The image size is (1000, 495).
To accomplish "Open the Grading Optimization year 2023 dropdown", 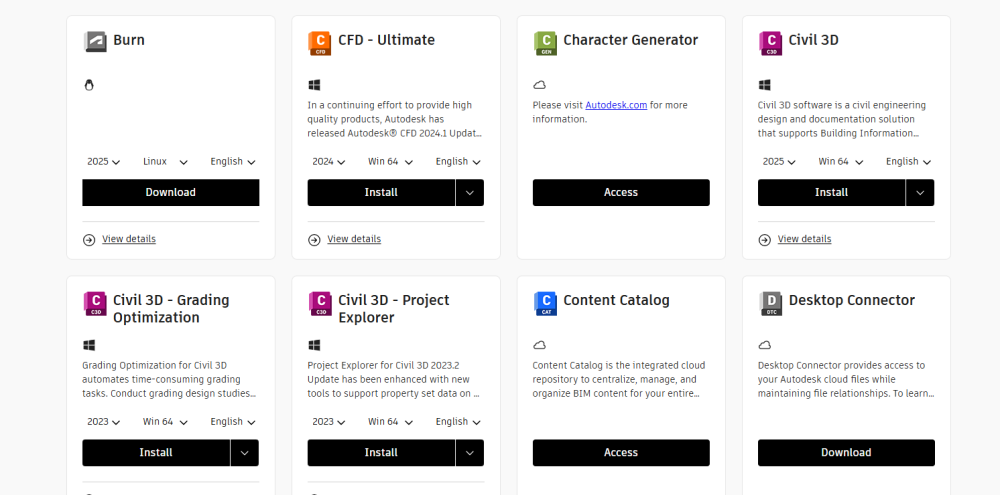I will point(103,422).
